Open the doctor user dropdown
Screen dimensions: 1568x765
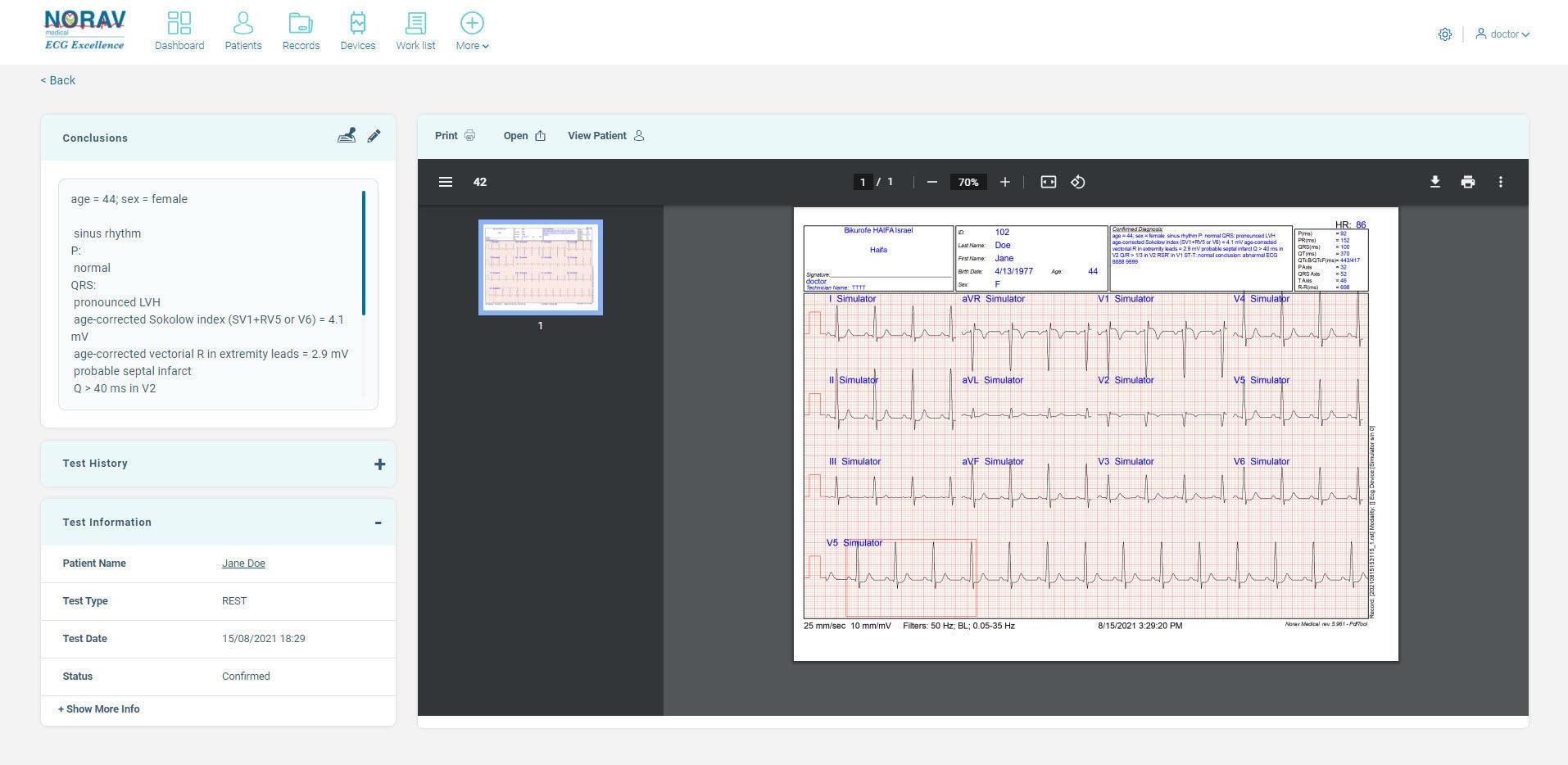point(1503,34)
